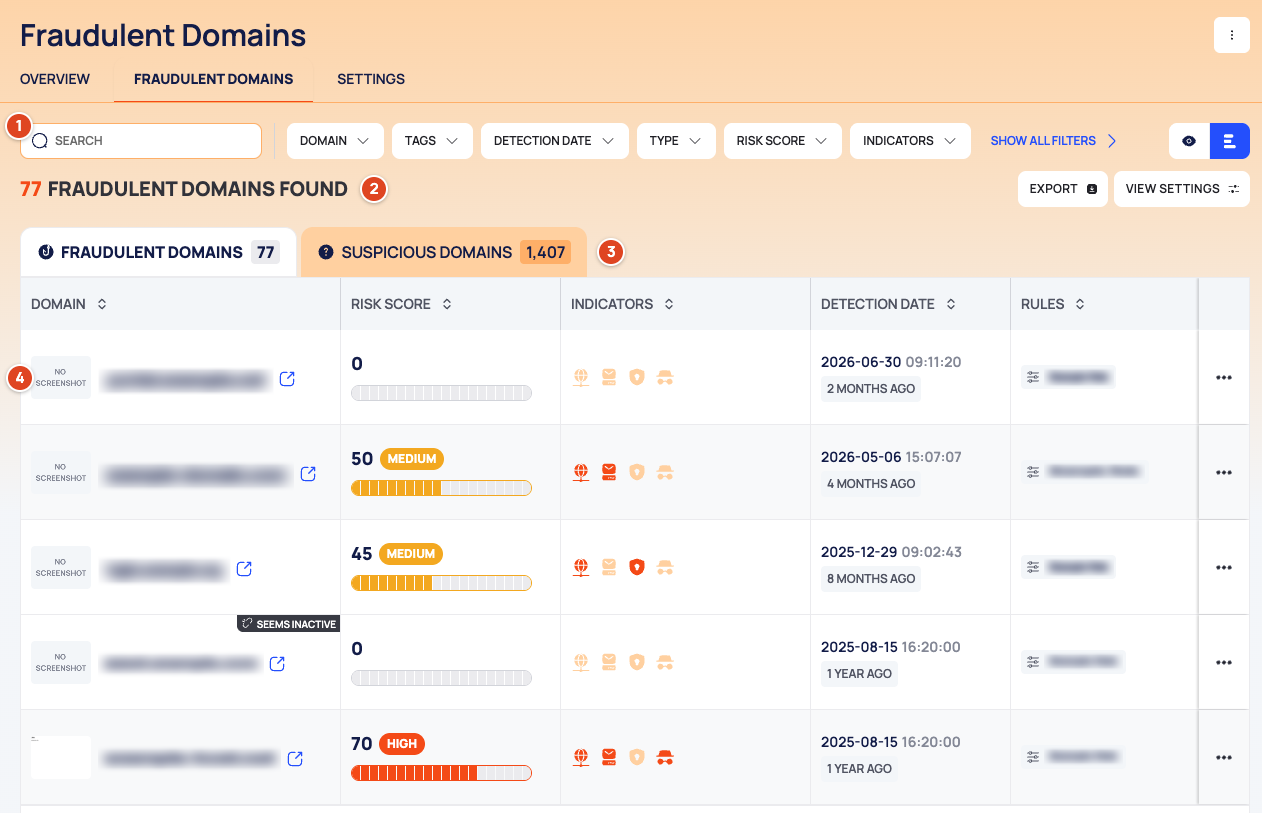Click 77 Fraudulent Domains Found heading

pos(184,189)
